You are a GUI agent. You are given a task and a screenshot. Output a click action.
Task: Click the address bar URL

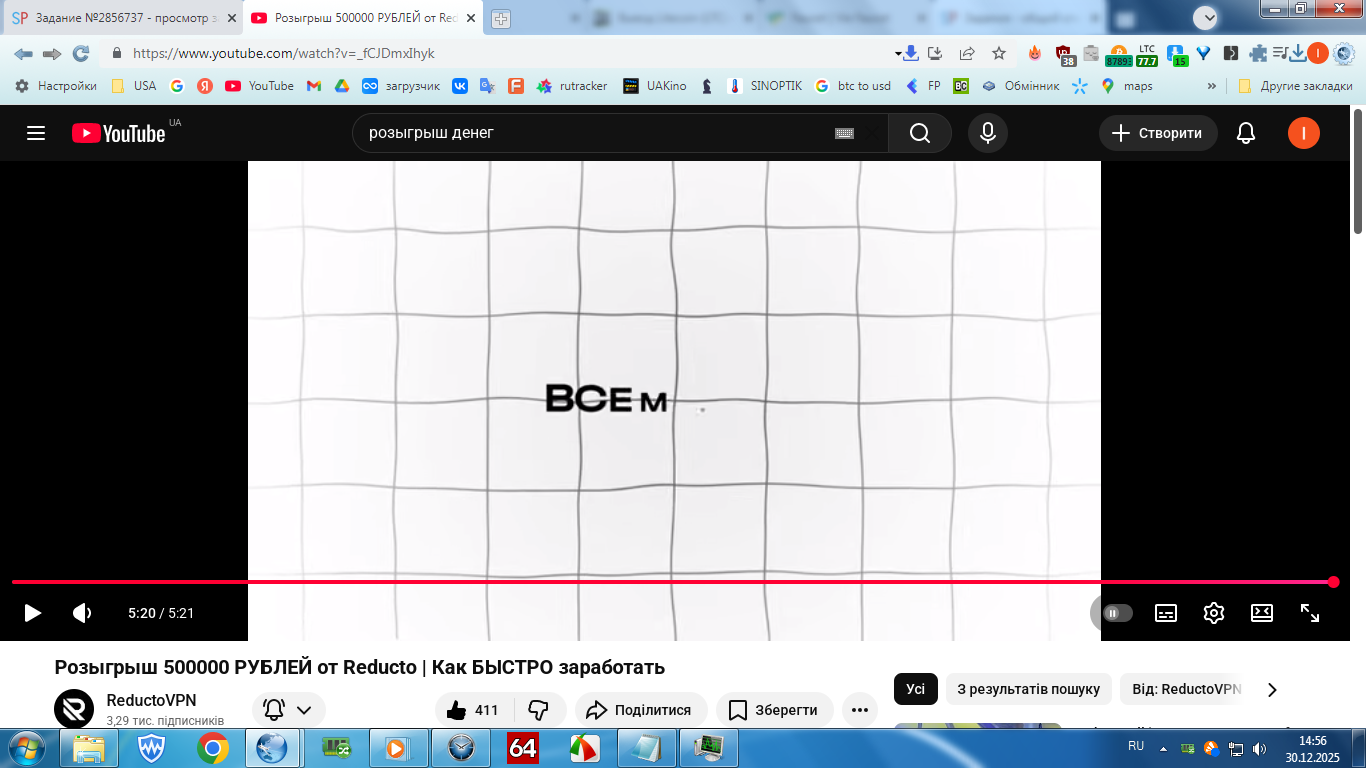284,53
